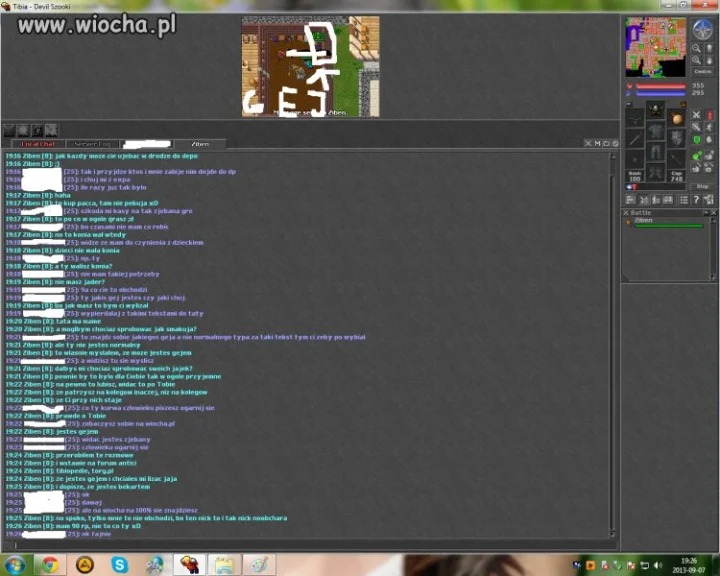Toggle chase opponent running-figure mode
Image resolution: width=720 pixels, height=576 pixels.
pos(709,127)
